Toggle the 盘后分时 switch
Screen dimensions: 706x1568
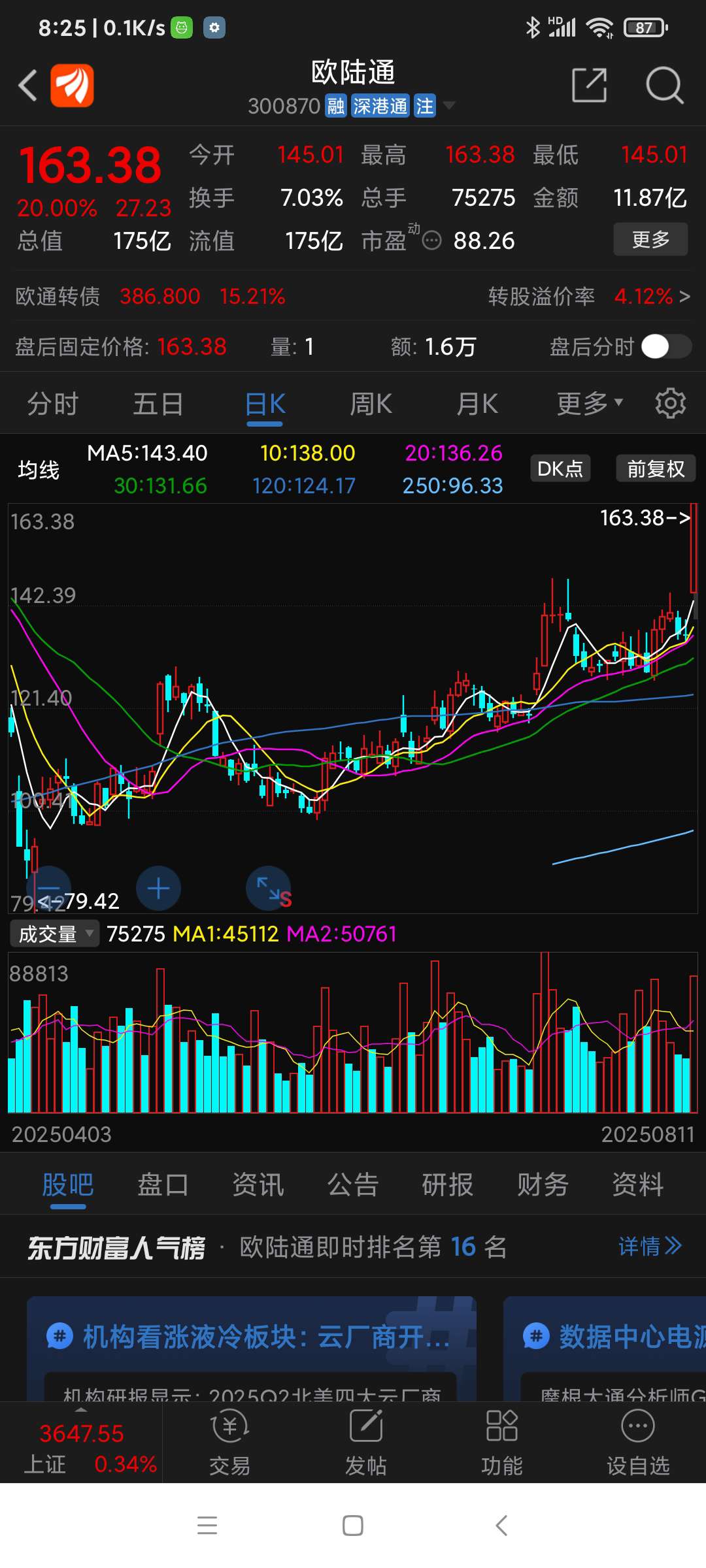[665, 346]
